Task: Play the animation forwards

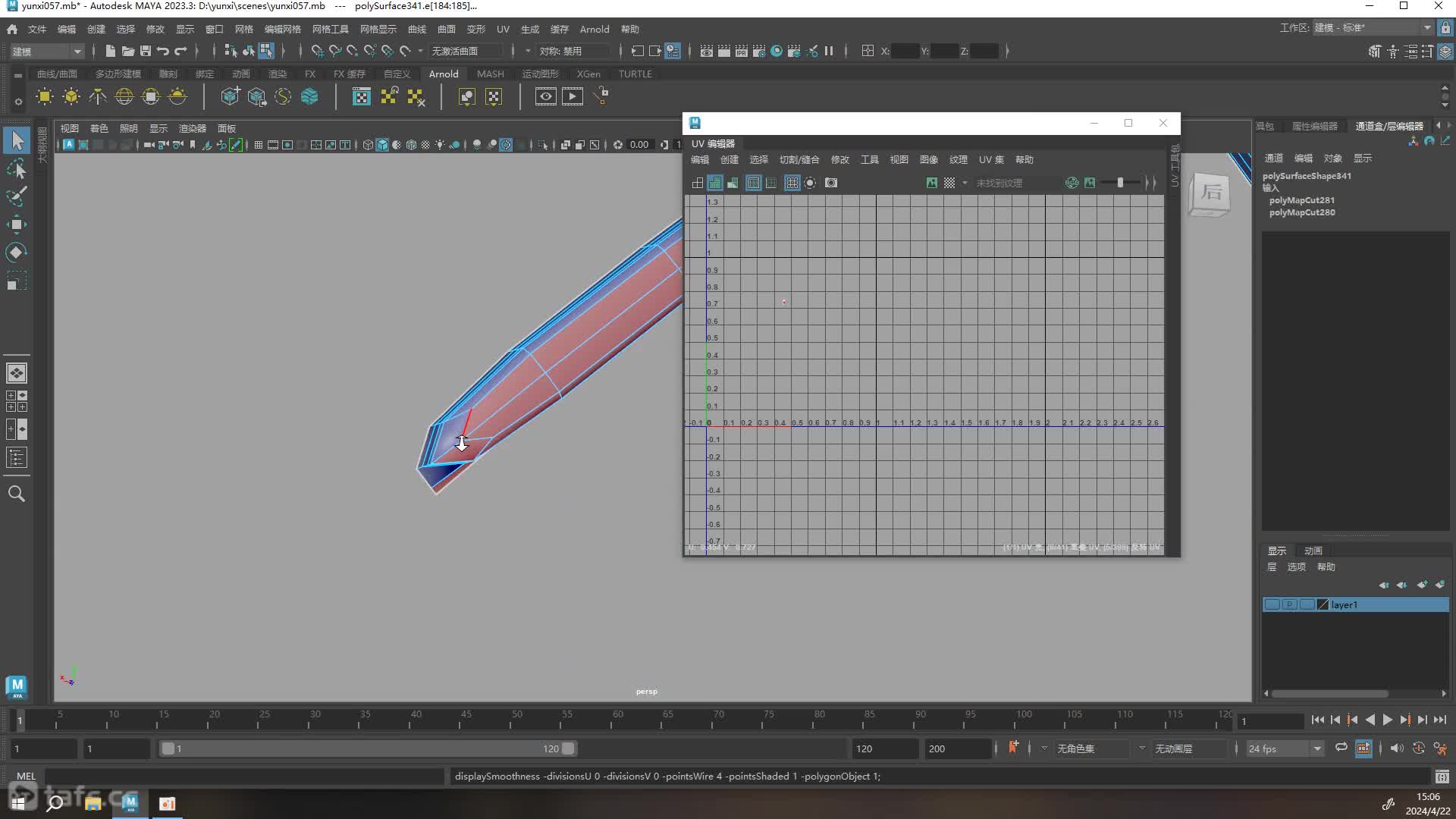Action: click(1387, 720)
